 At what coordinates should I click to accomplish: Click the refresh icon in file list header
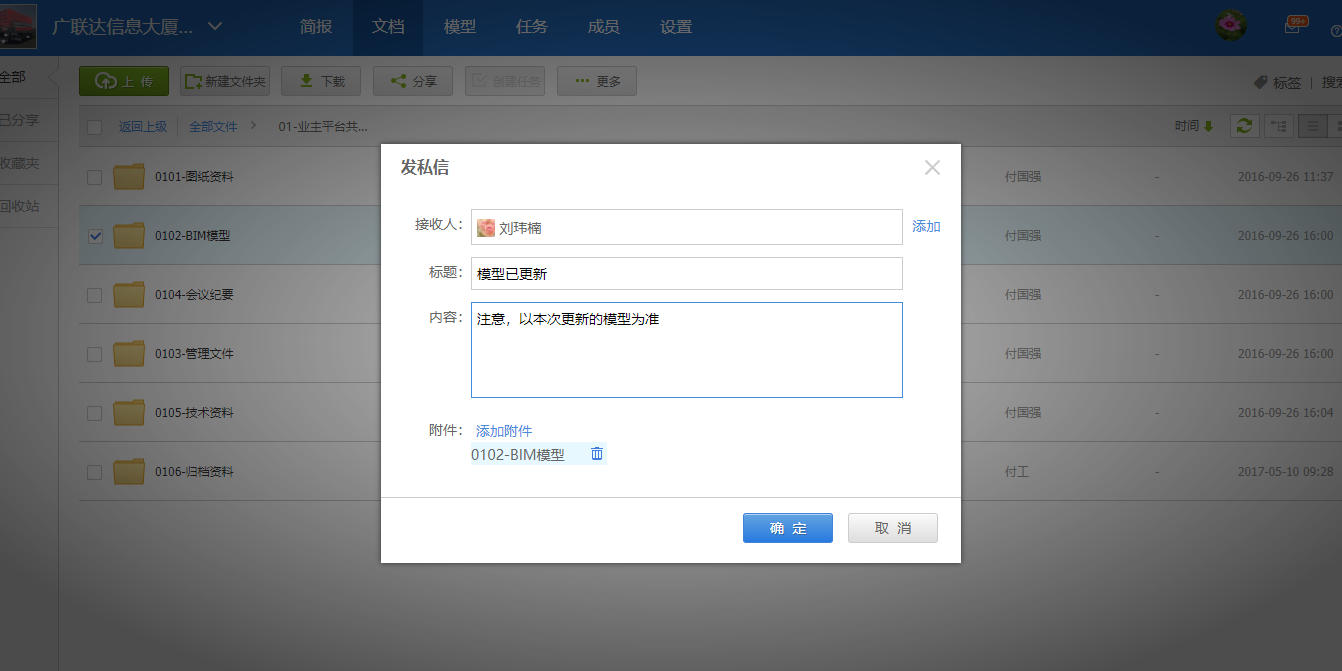(x=1244, y=126)
